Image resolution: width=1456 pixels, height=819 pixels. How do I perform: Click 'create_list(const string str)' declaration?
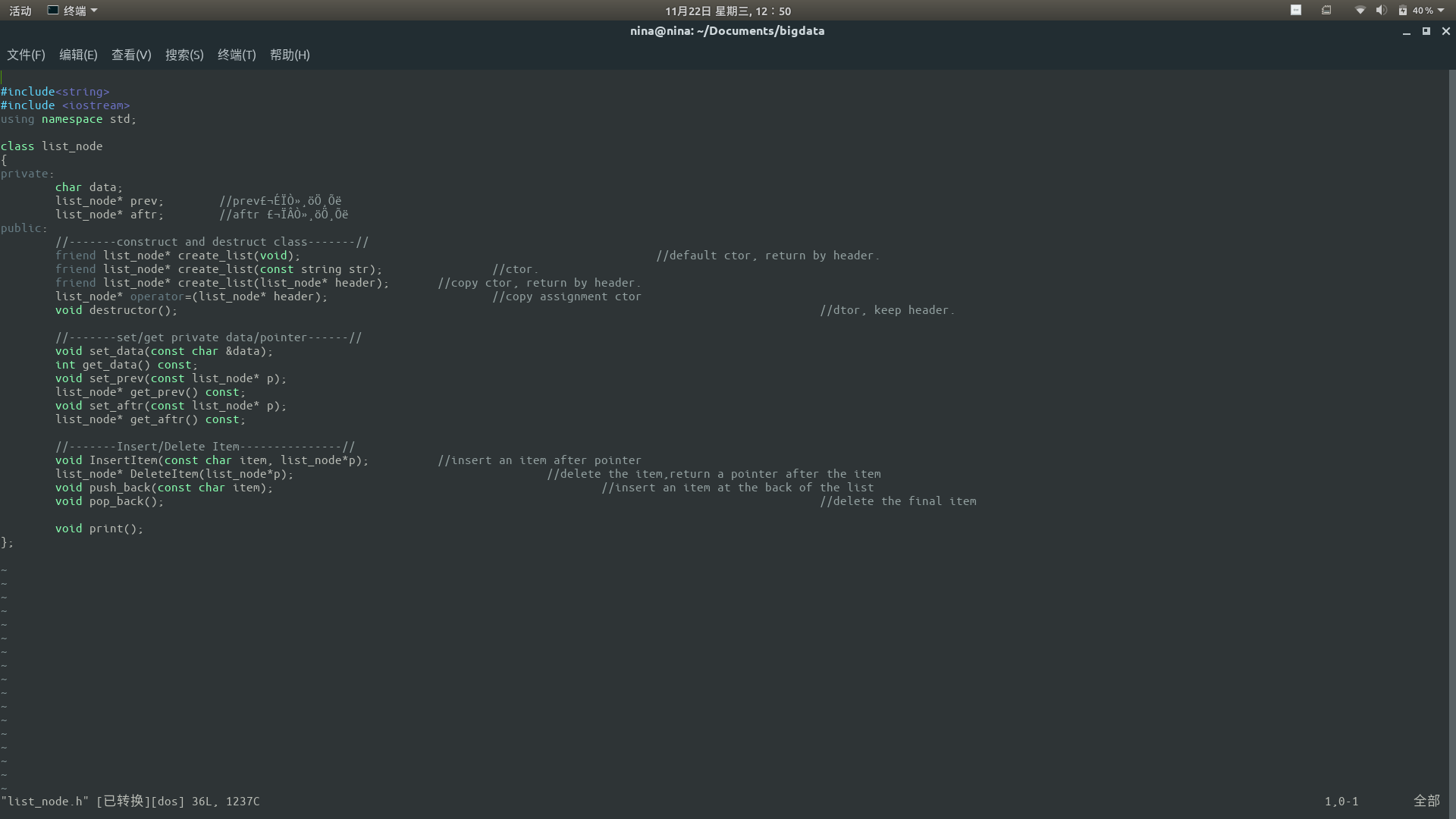[218, 269]
